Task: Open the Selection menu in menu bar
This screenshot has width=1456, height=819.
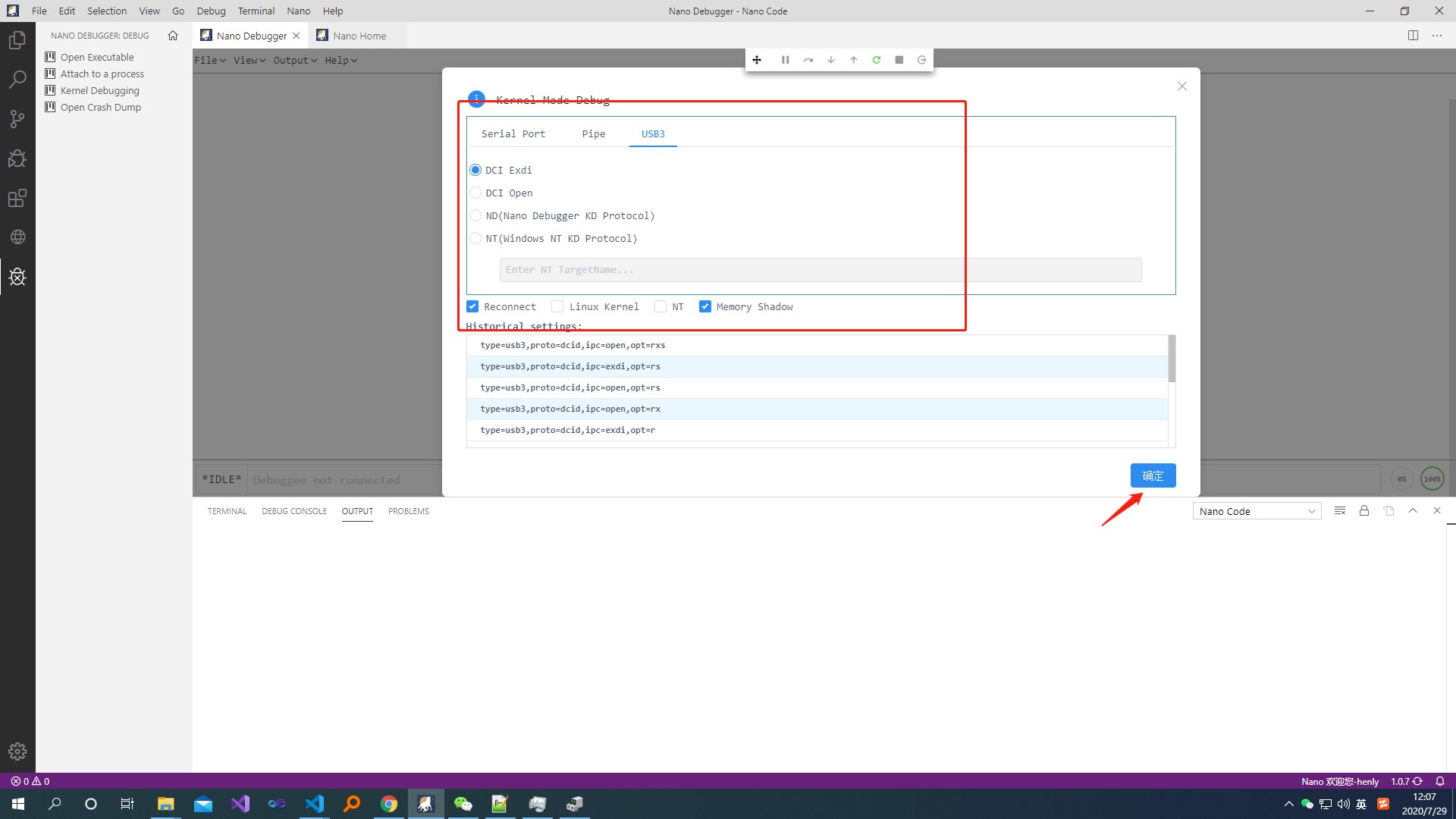Action: pos(107,11)
